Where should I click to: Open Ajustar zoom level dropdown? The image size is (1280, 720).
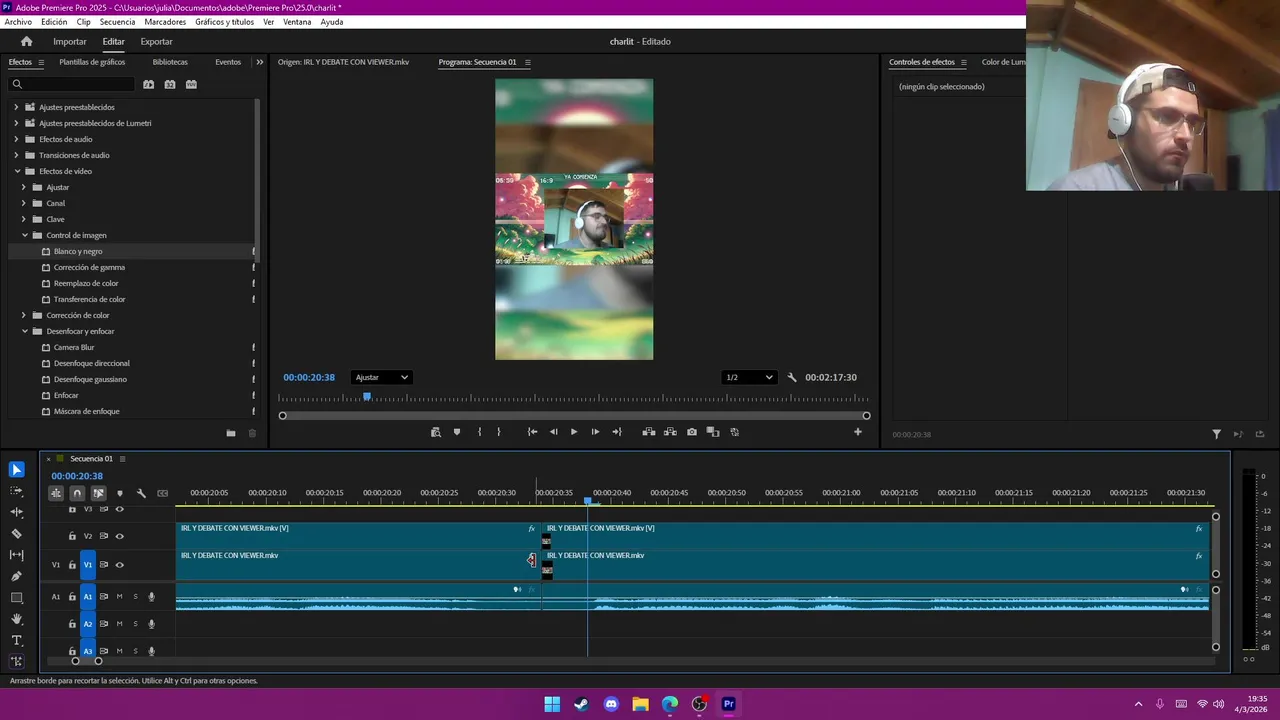(x=381, y=377)
